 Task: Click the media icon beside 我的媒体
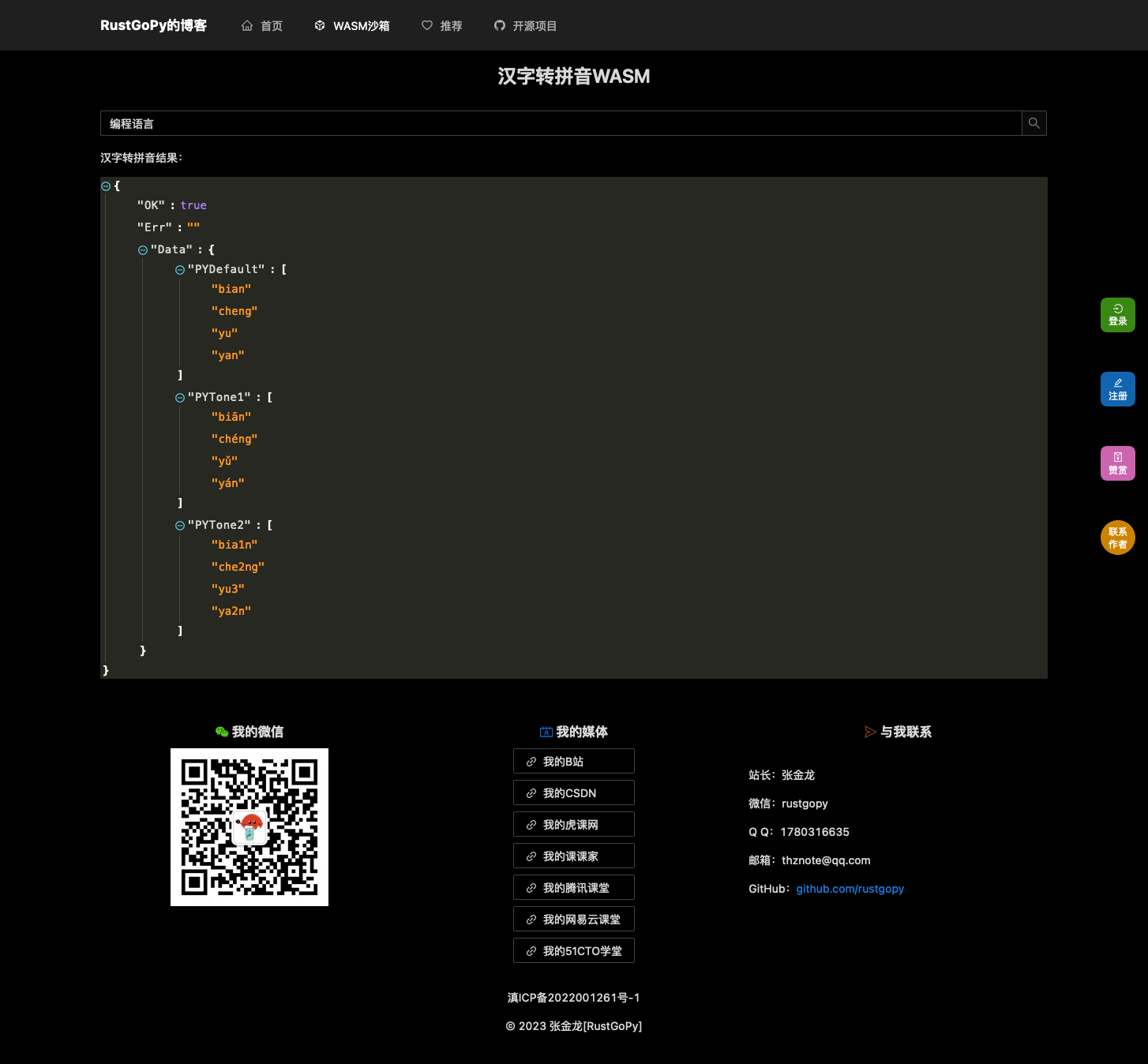coord(546,732)
